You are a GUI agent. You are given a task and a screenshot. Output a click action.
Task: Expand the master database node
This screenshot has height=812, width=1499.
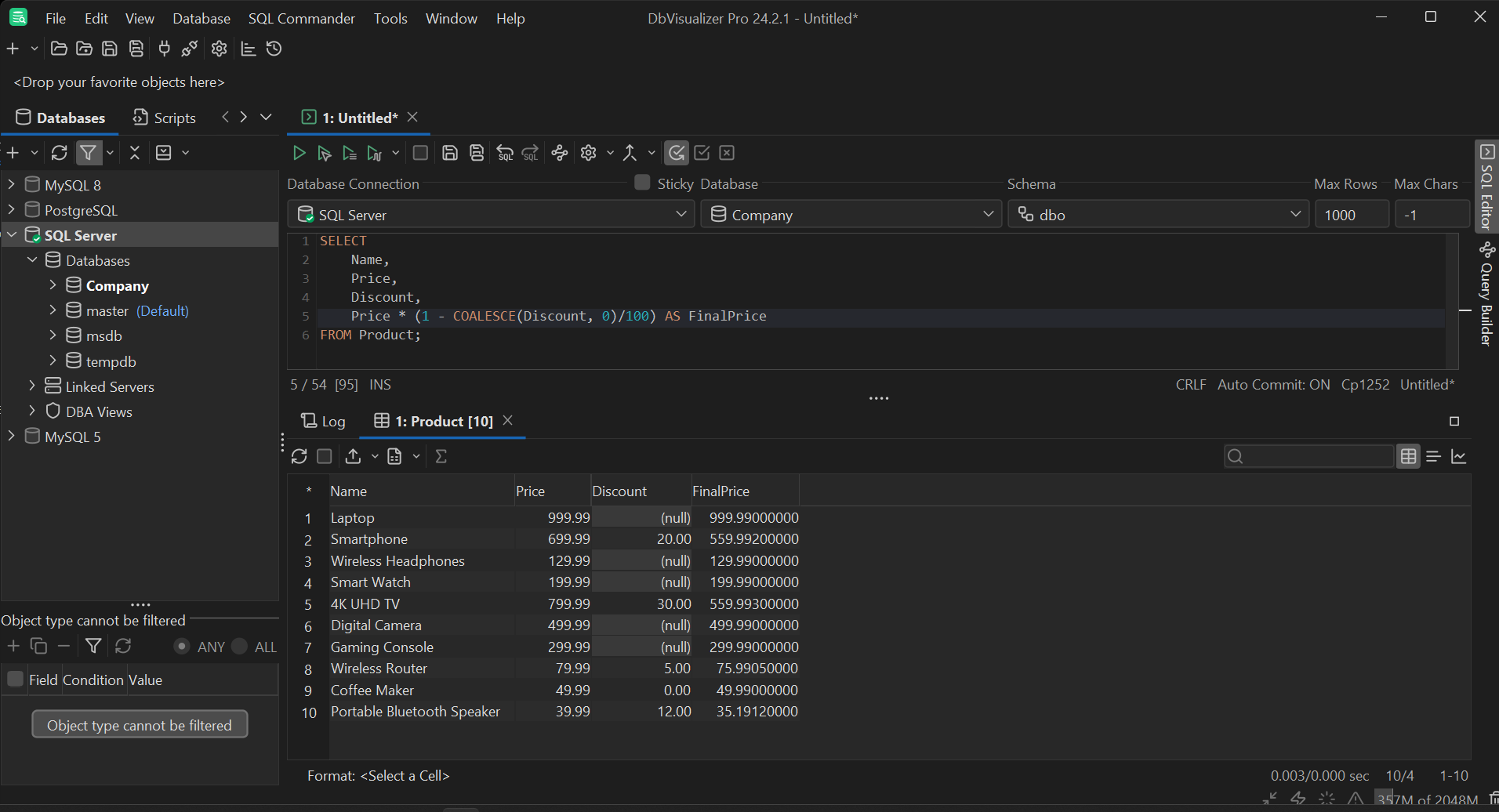53,310
